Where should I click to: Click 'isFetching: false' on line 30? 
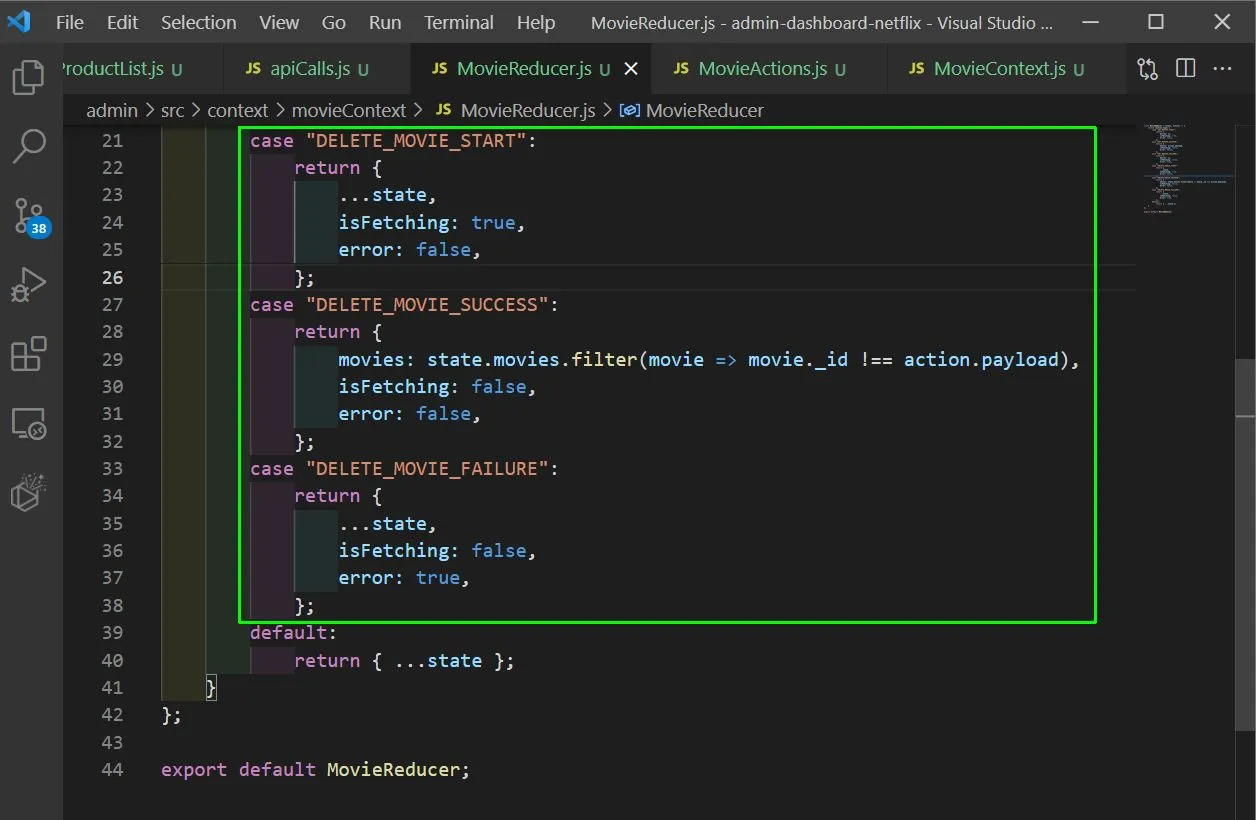[432, 387]
